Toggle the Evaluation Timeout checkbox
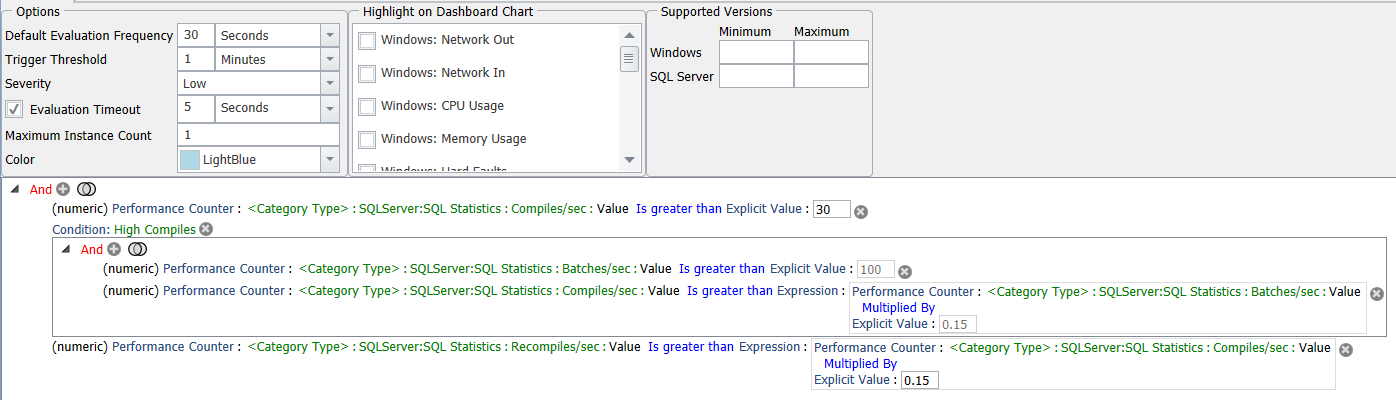The width and height of the screenshot is (1396, 400). 14,109
